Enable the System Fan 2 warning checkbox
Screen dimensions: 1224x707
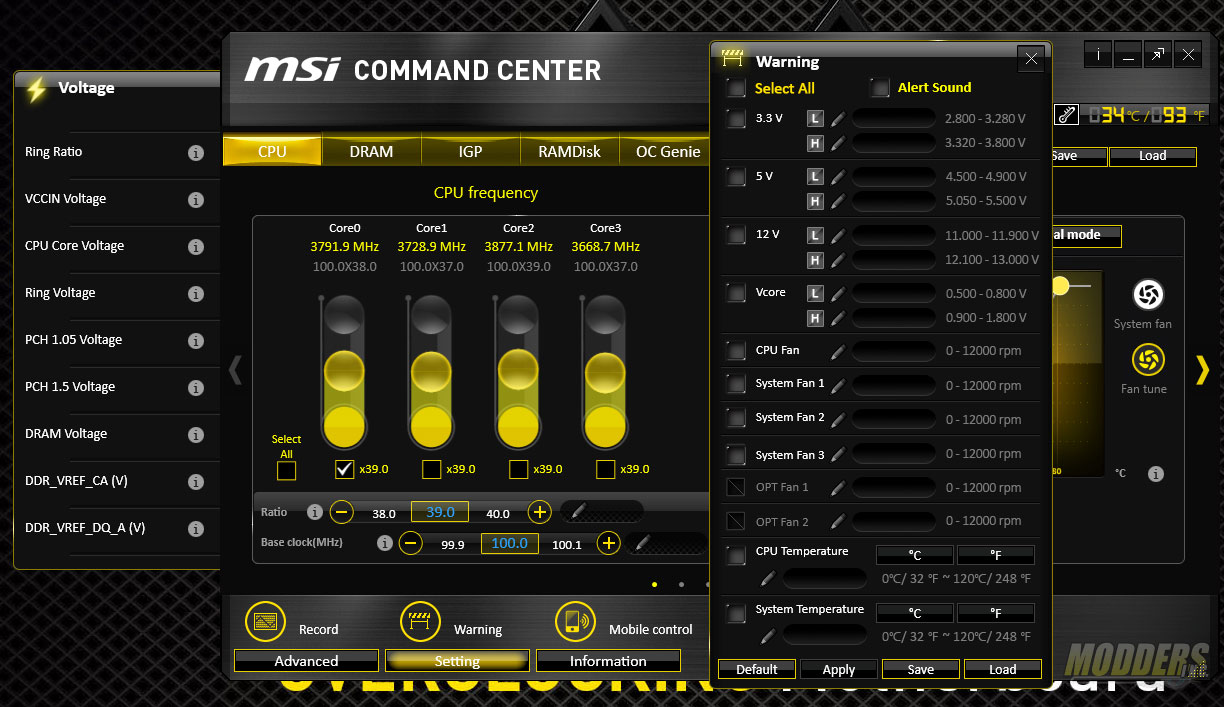(736, 418)
